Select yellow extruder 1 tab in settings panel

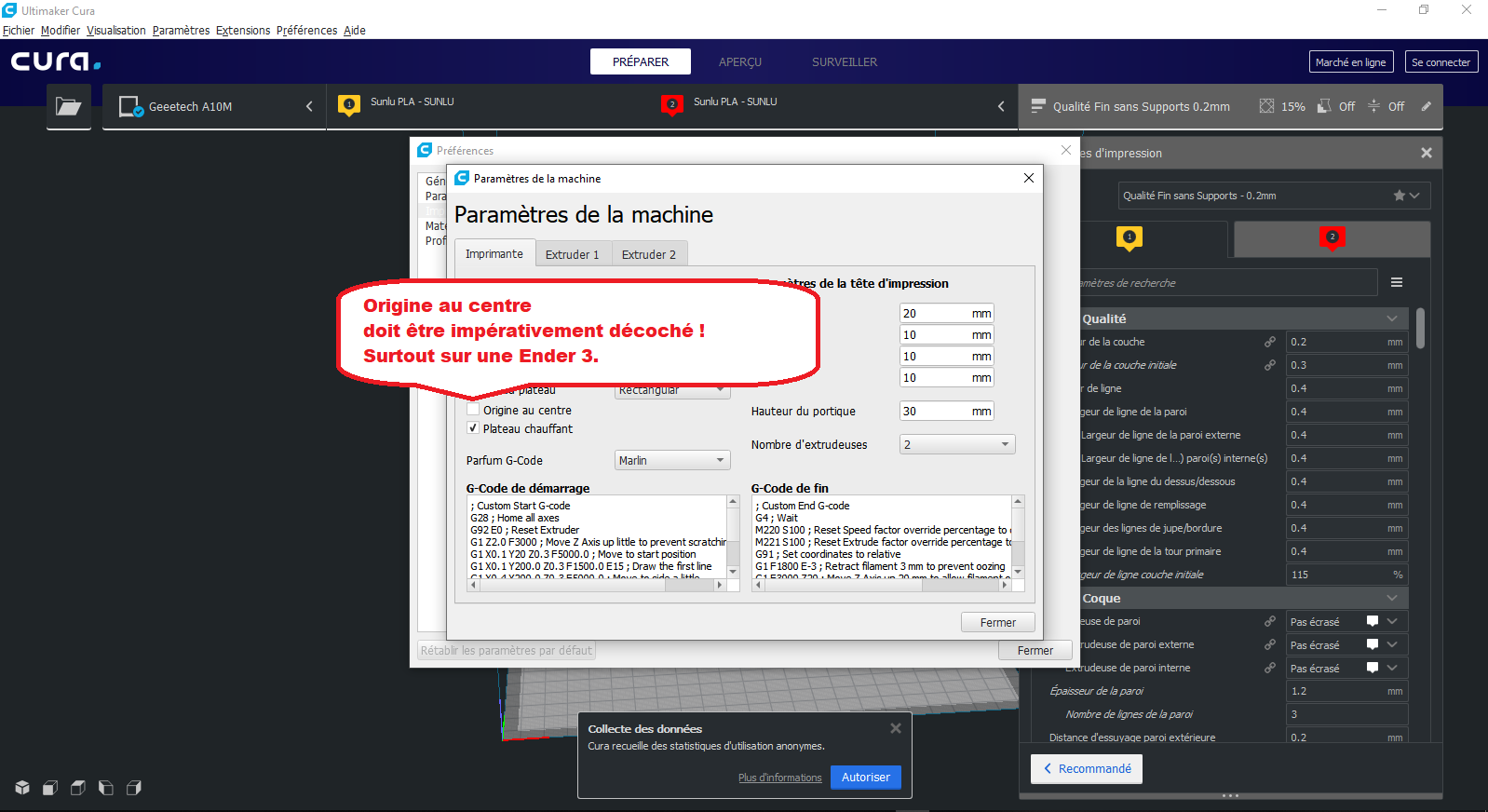[x=1129, y=238]
